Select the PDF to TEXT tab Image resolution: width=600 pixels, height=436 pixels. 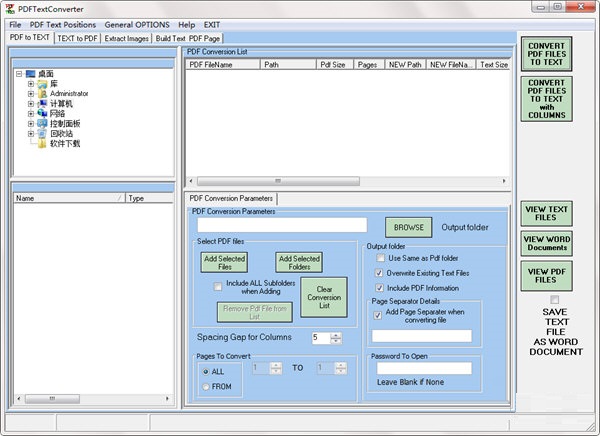pos(30,38)
